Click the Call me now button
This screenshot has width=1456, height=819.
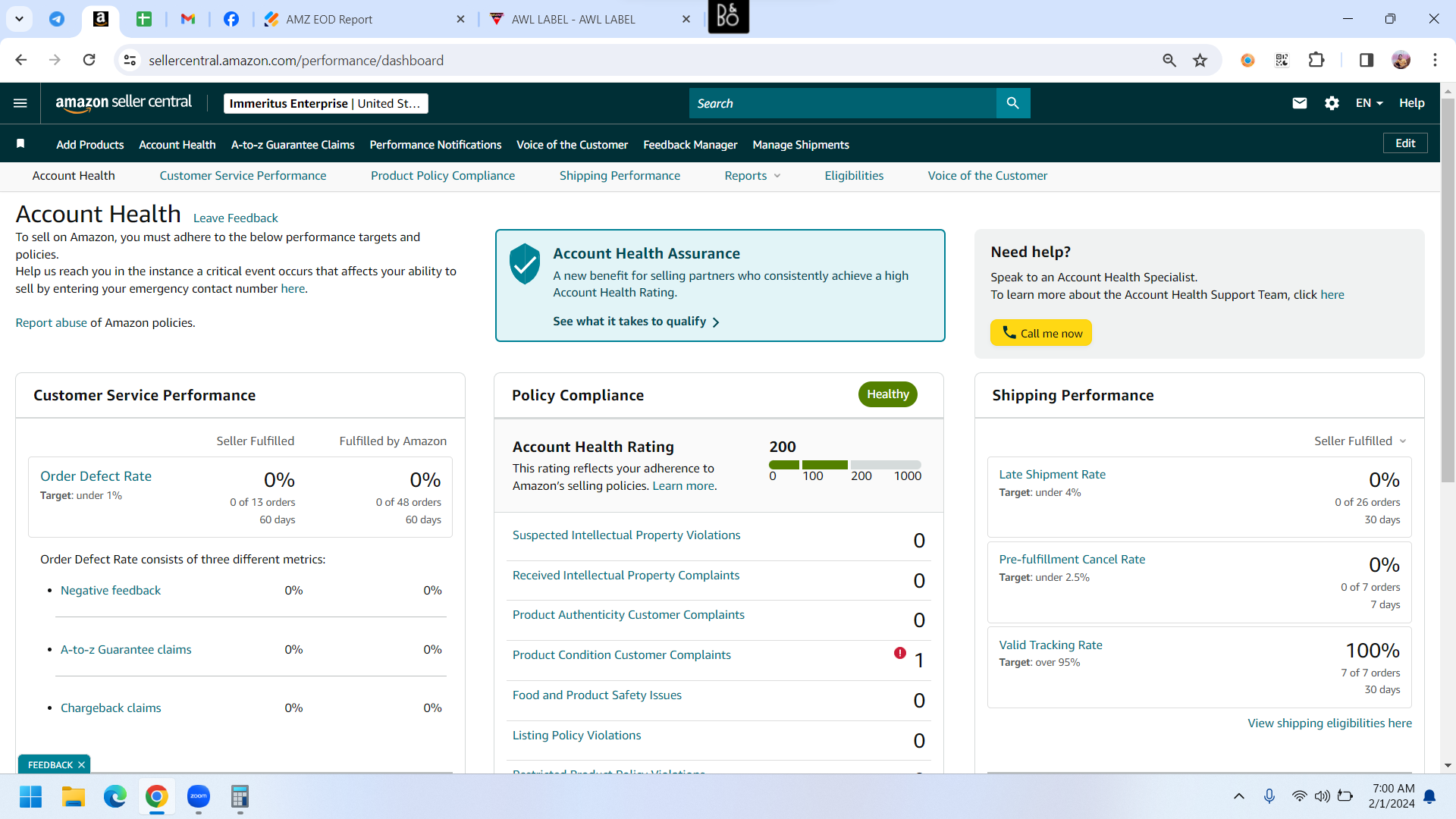pos(1041,333)
